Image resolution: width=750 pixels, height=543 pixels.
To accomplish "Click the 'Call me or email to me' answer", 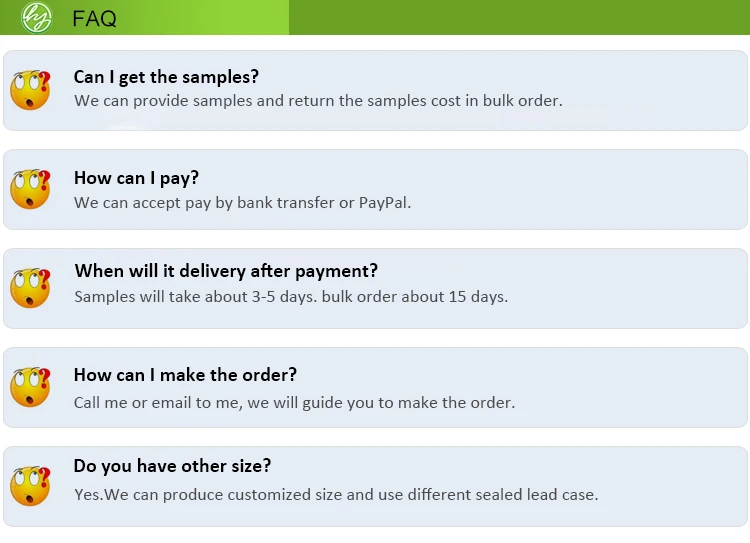I will coord(294,403).
